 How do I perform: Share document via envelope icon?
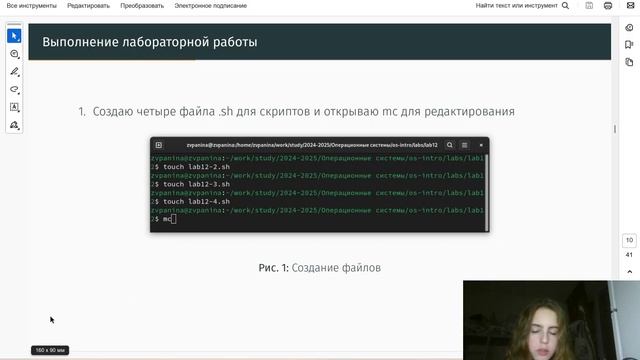click(631, 6)
